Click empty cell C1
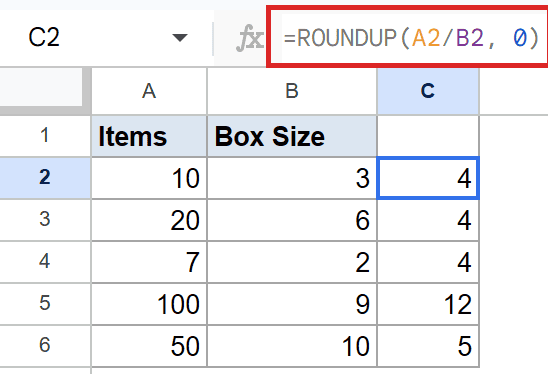 point(428,136)
